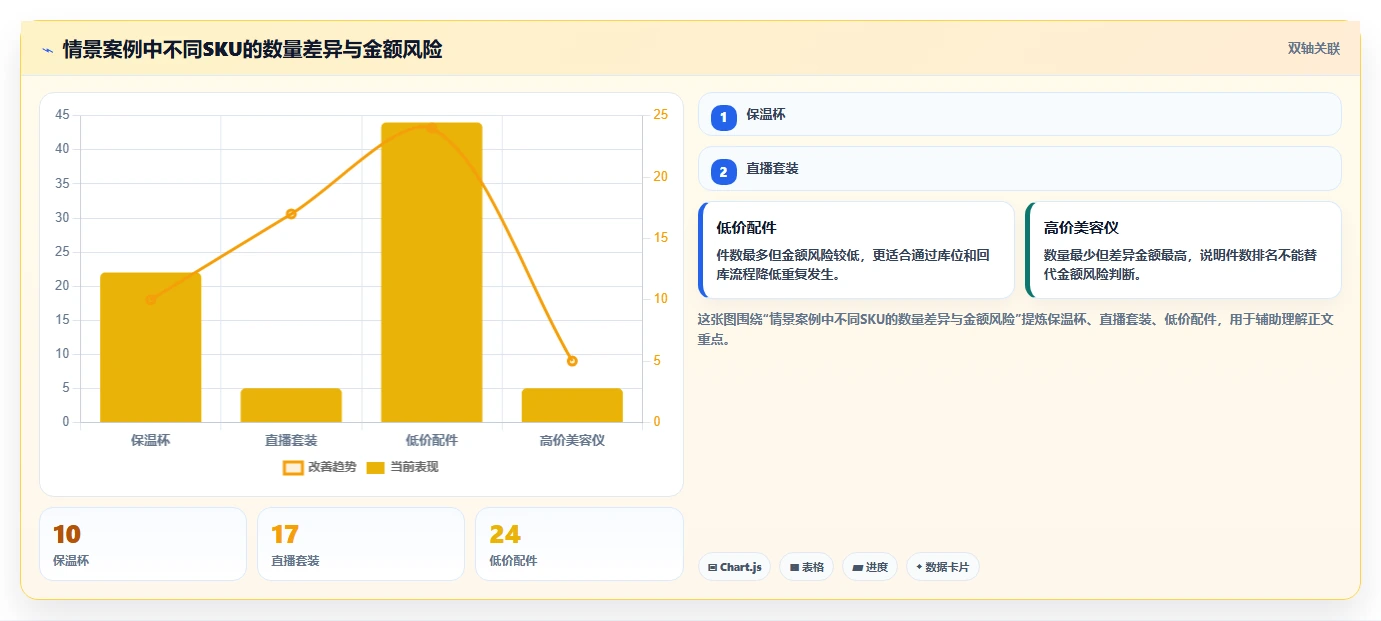Click the lightning icon beside the title
The height and width of the screenshot is (621, 1381).
point(47,50)
